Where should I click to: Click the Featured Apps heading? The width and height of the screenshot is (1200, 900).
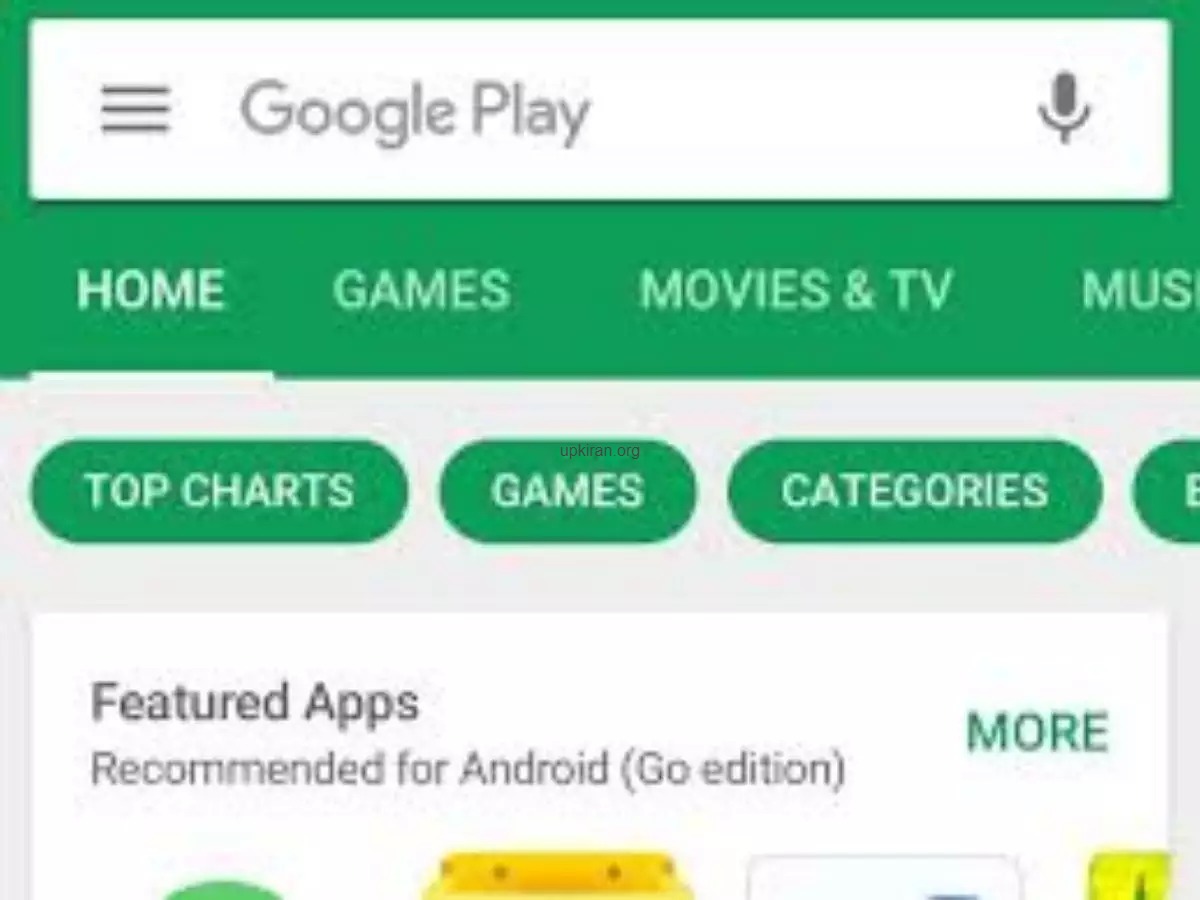[x=255, y=703]
